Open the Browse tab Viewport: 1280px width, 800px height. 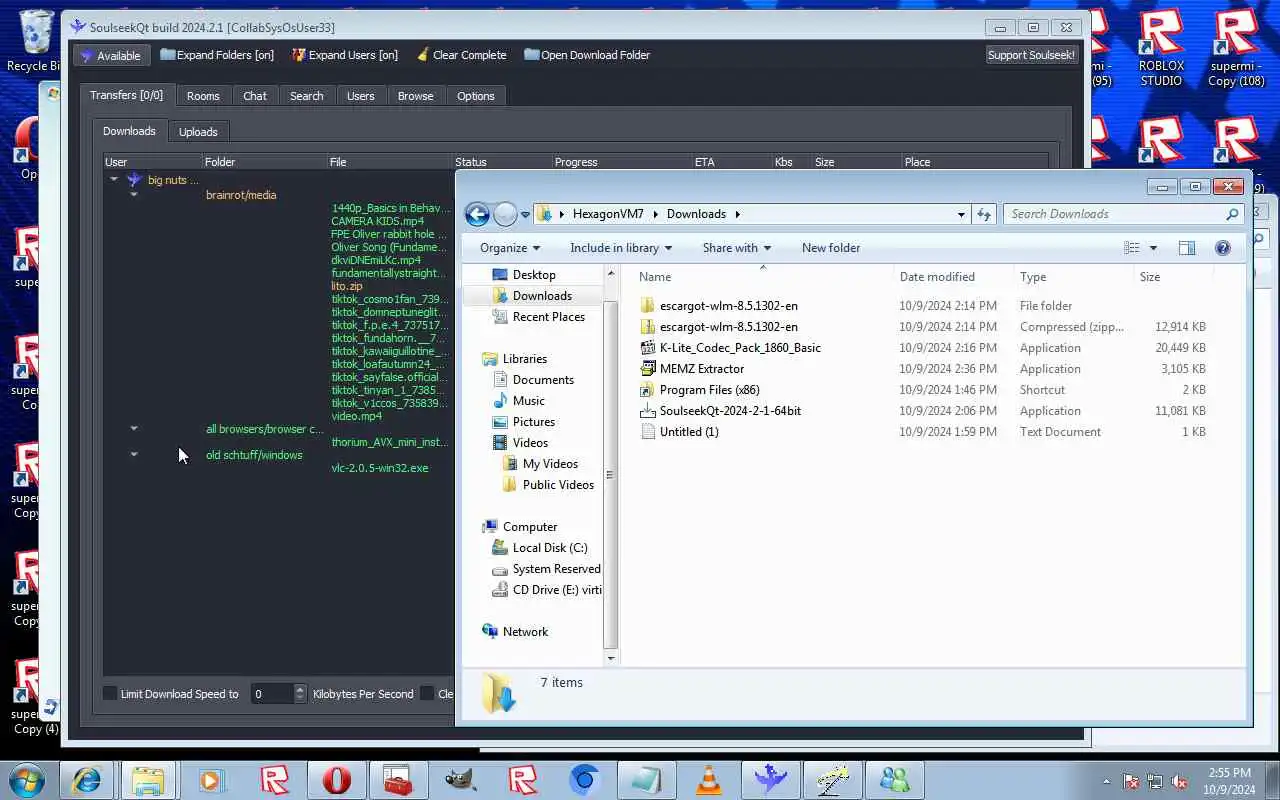416,96
